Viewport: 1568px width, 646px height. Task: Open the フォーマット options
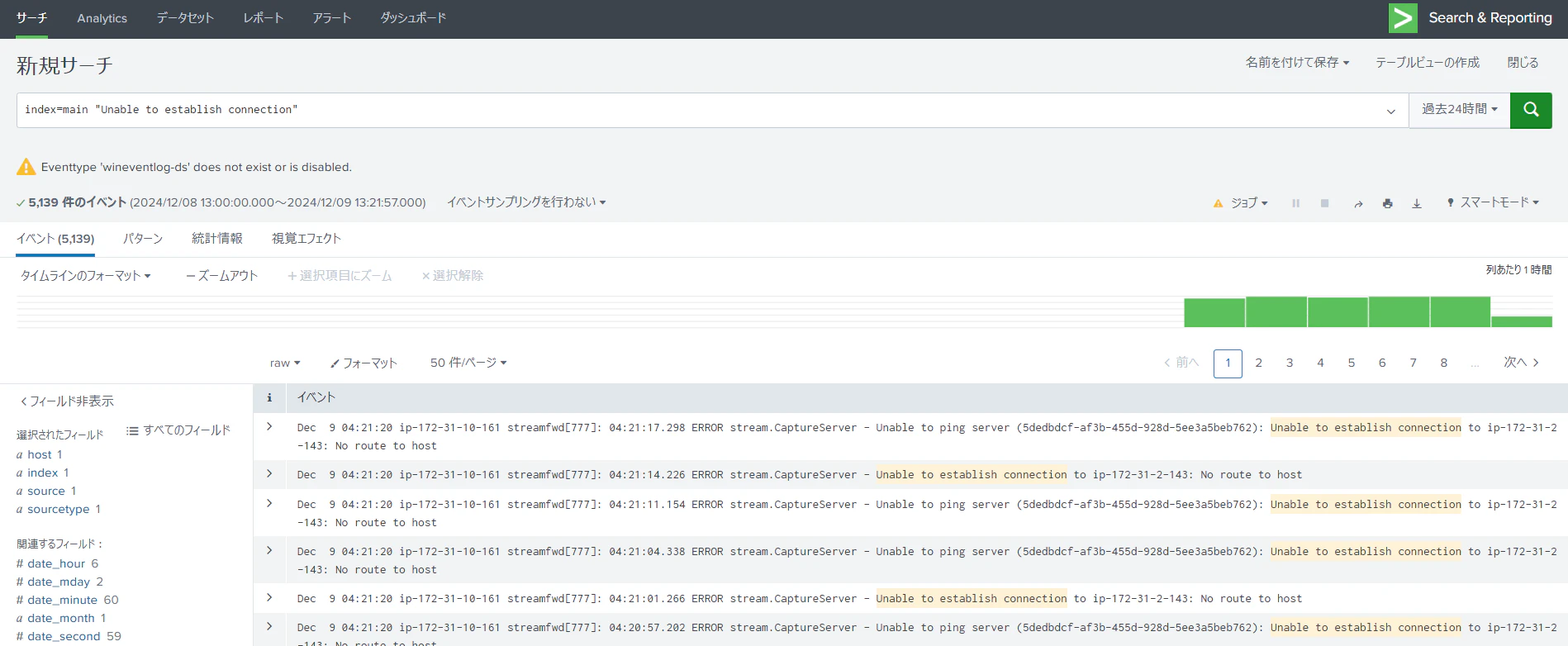[363, 363]
